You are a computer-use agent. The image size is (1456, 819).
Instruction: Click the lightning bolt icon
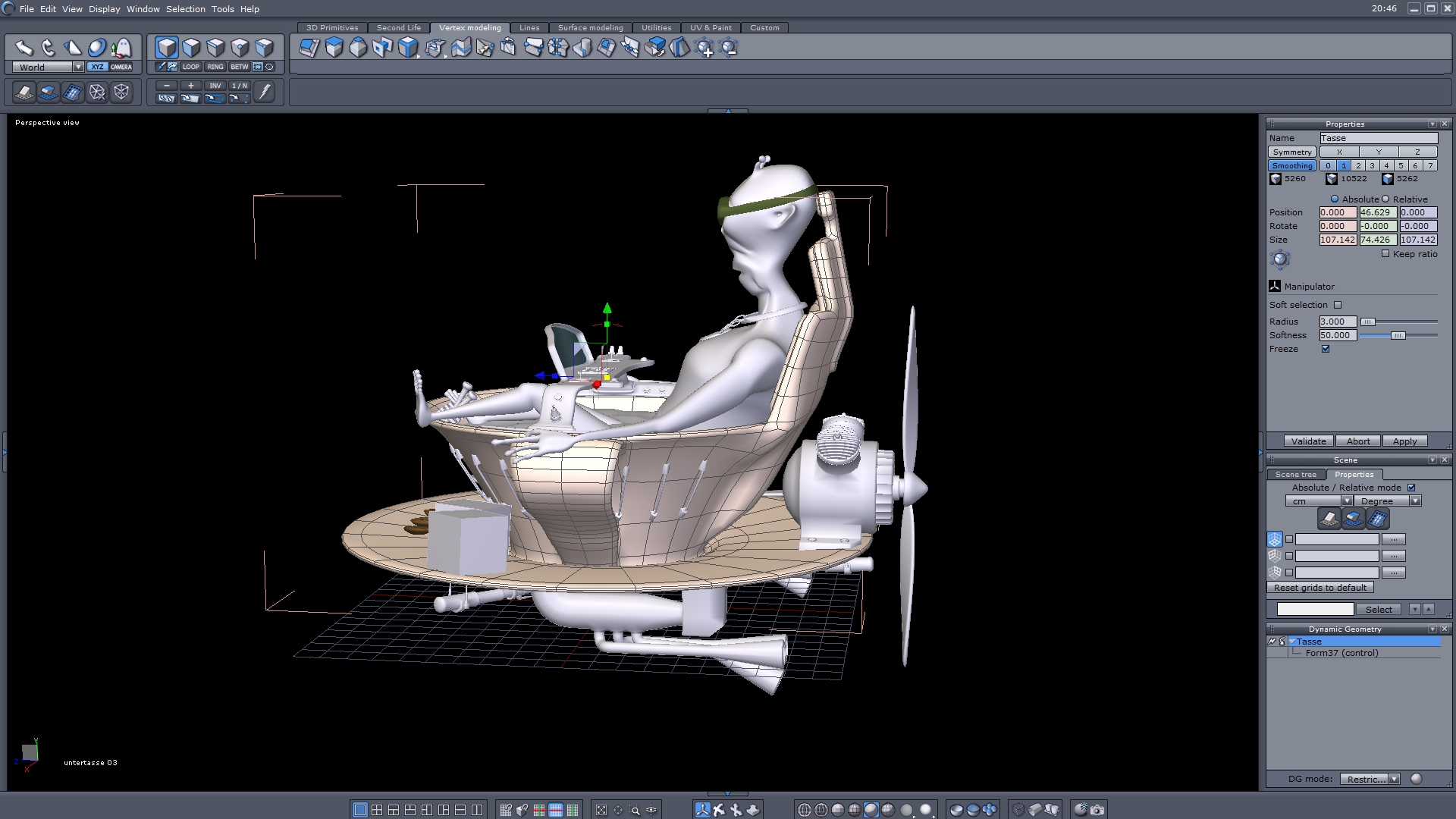pos(264,92)
